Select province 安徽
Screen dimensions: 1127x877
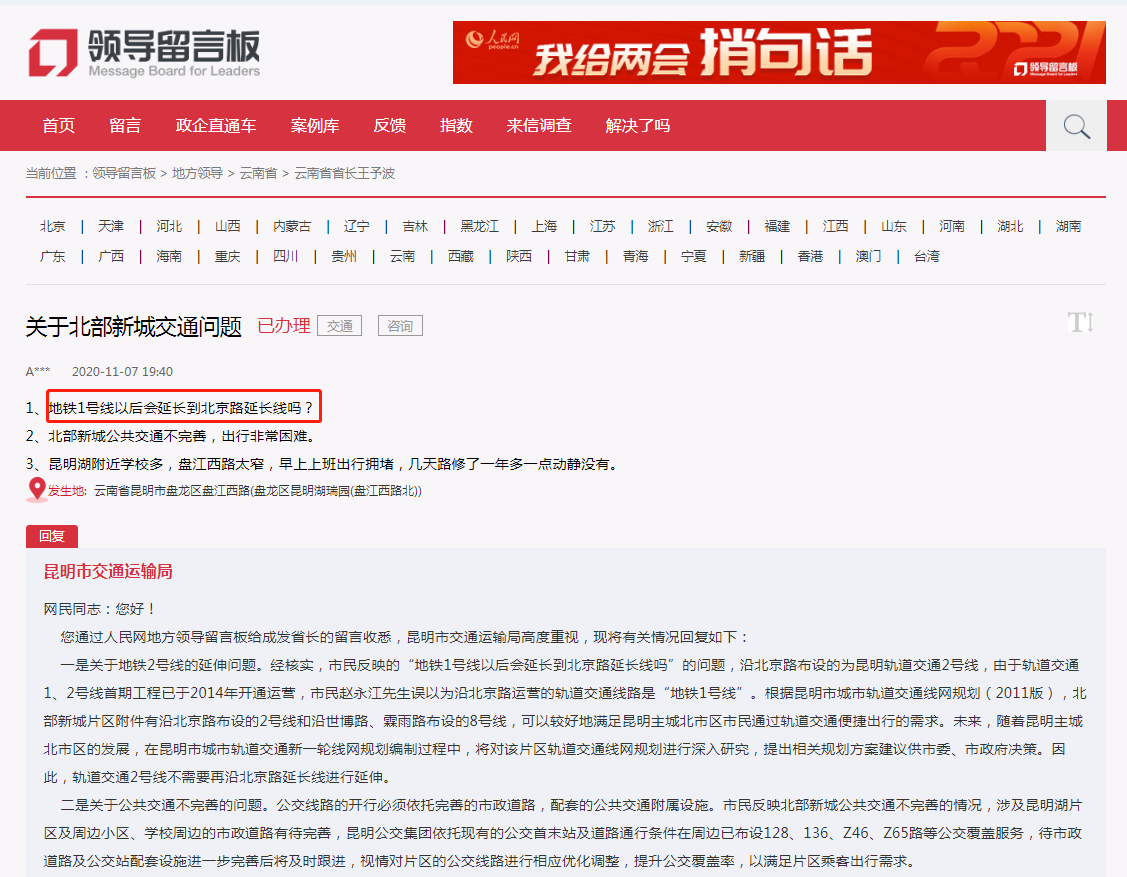(719, 226)
